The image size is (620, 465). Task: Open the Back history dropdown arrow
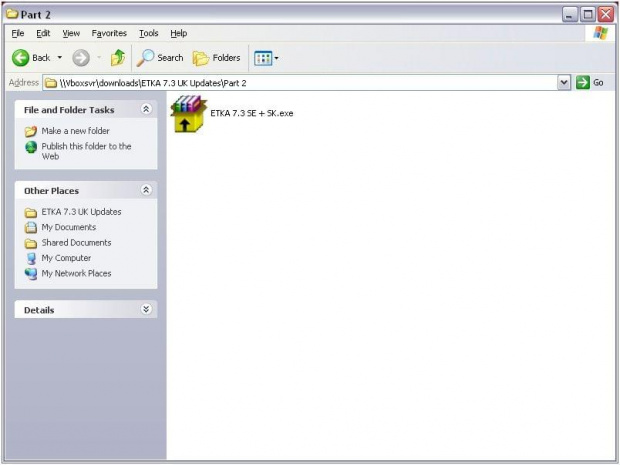pyautogui.click(x=60, y=58)
